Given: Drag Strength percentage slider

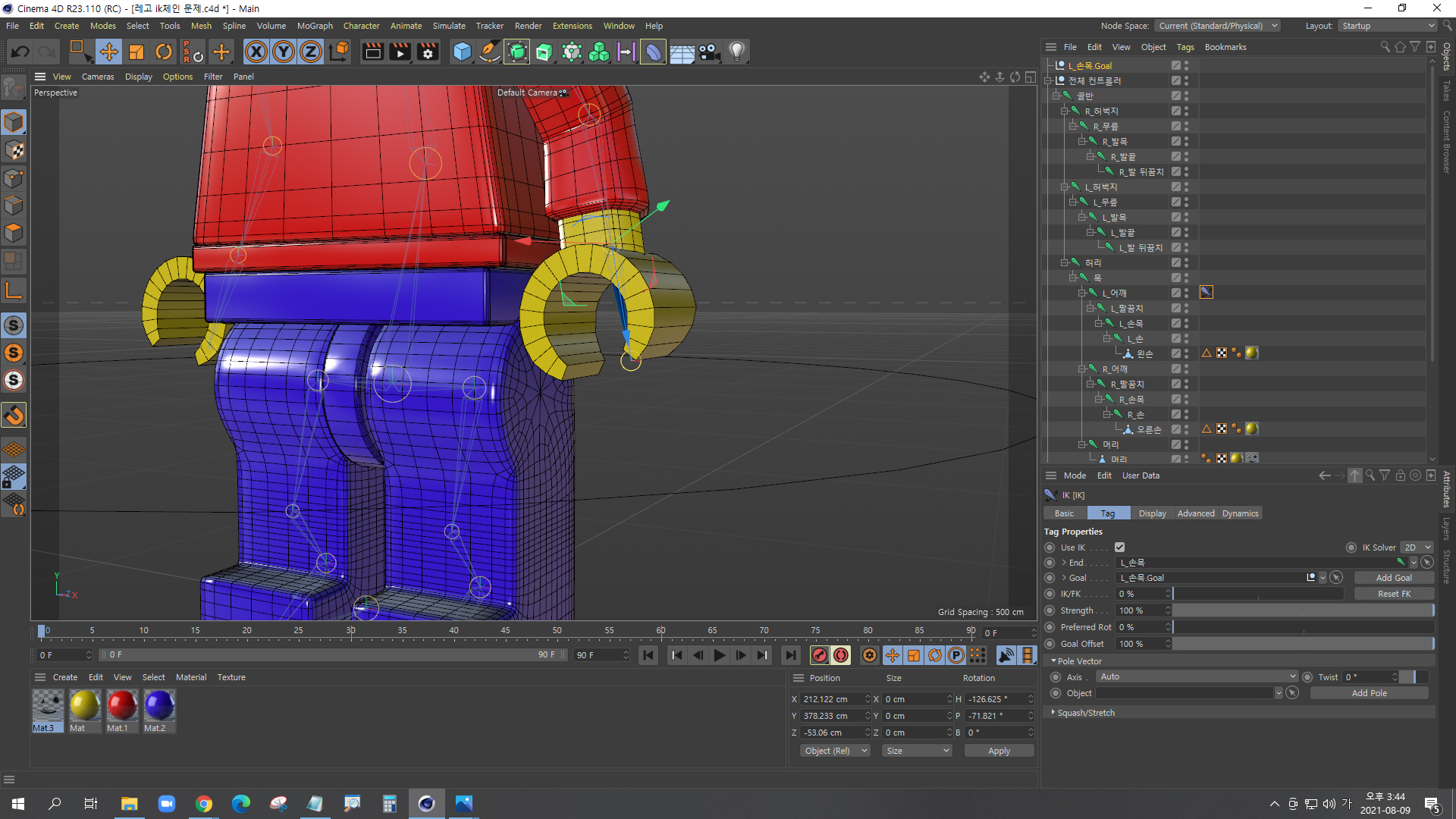Looking at the screenshot, I should pos(1300,610).
